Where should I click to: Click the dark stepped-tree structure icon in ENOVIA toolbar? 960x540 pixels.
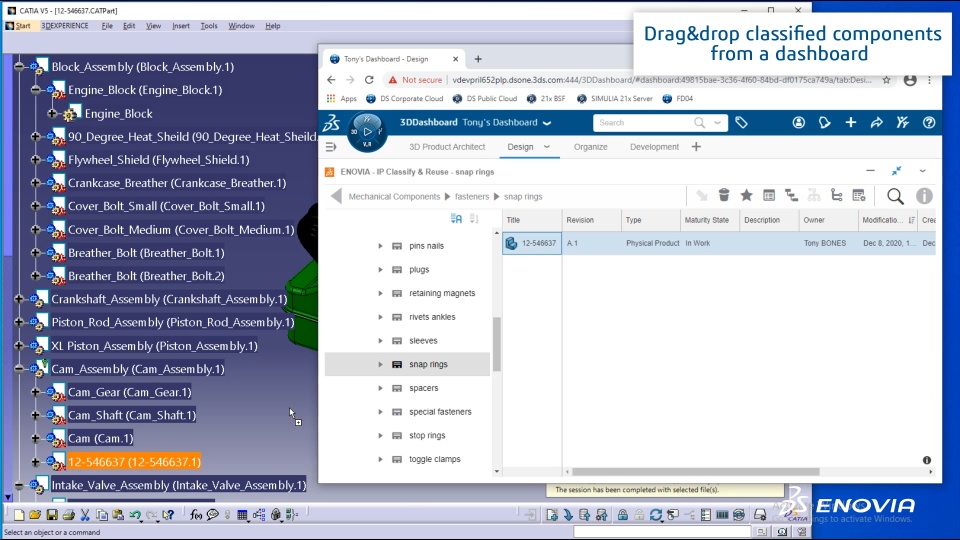pyautogui.click(x=792, y=195)
